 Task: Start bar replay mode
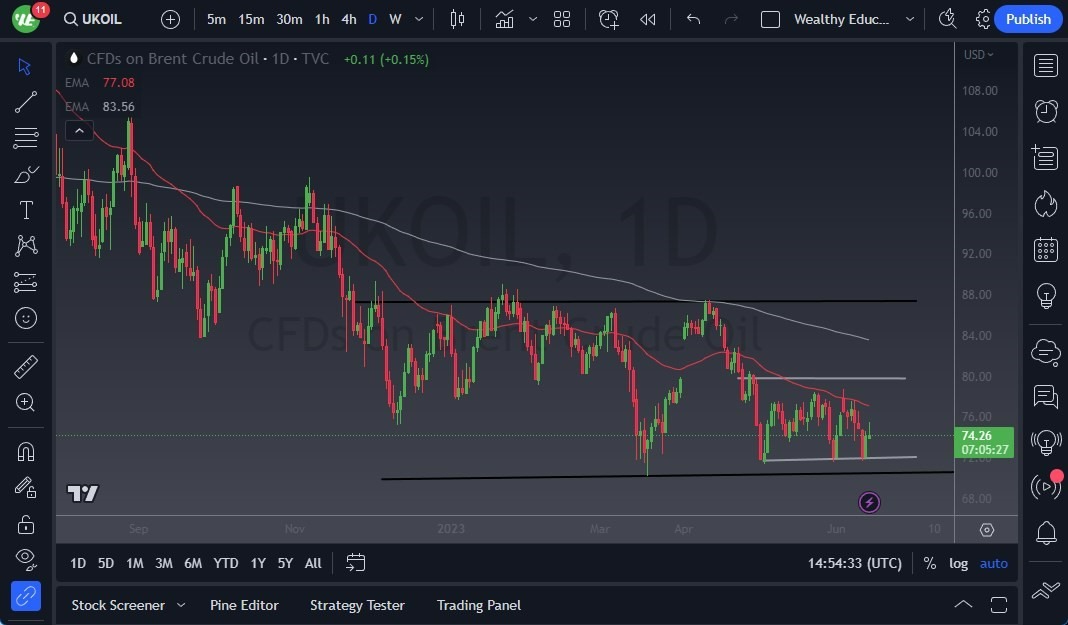coord(647,19)
